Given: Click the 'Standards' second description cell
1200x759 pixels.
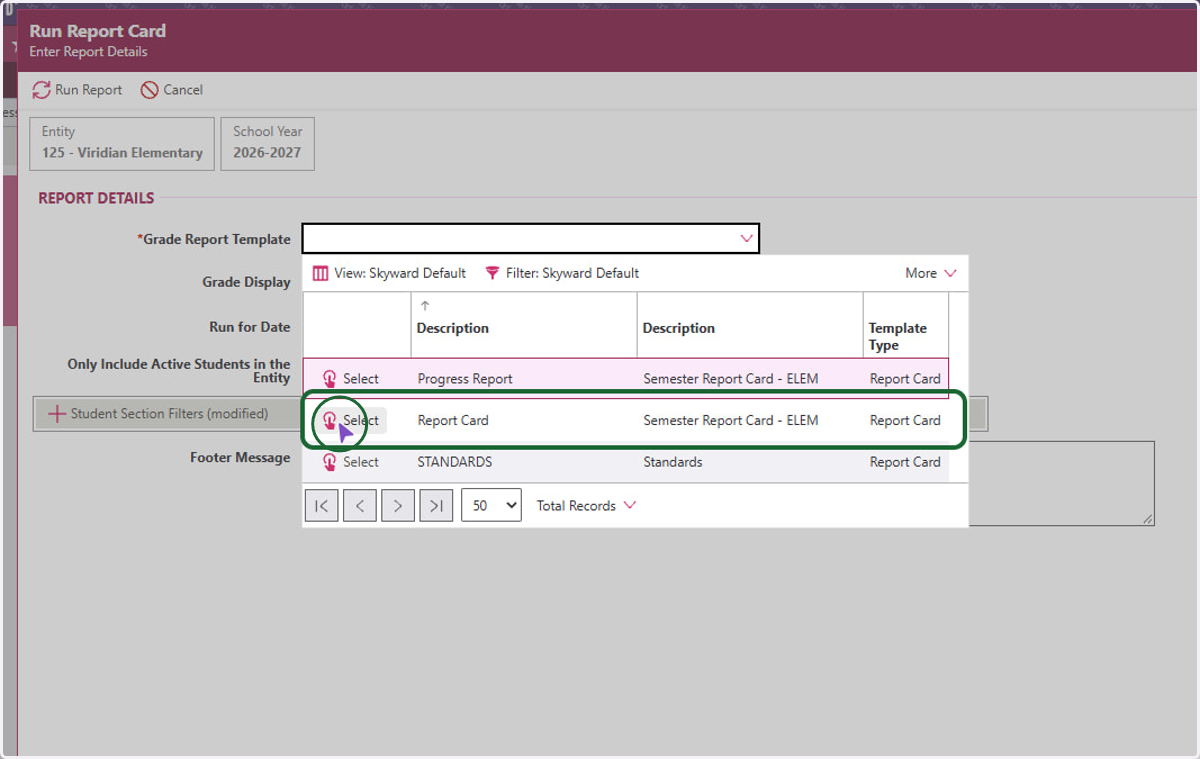Looking at the screenshot, I should pyautogui.click(x=673, y=462).
